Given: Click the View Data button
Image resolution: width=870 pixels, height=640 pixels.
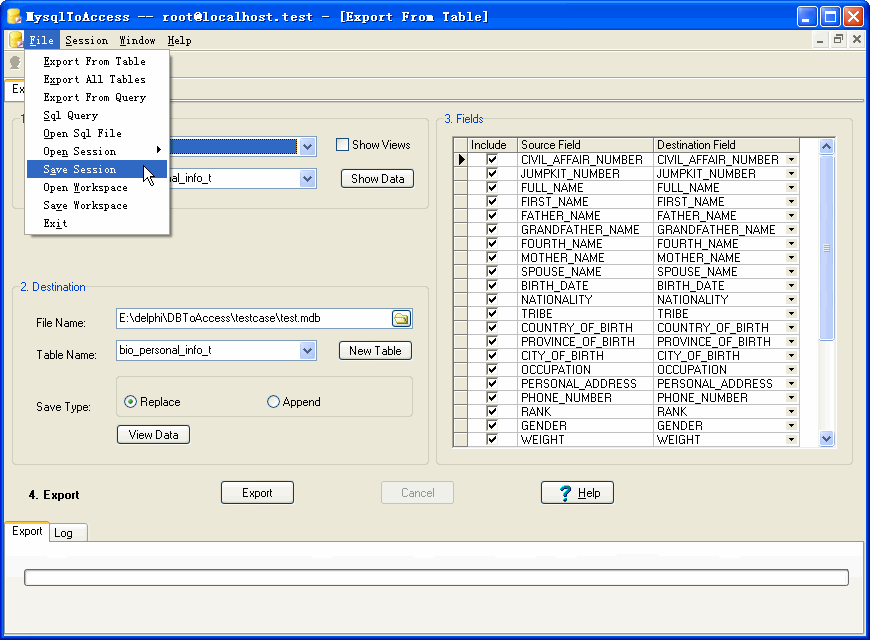Looking at the screenshot, I should tap(153, 435).
